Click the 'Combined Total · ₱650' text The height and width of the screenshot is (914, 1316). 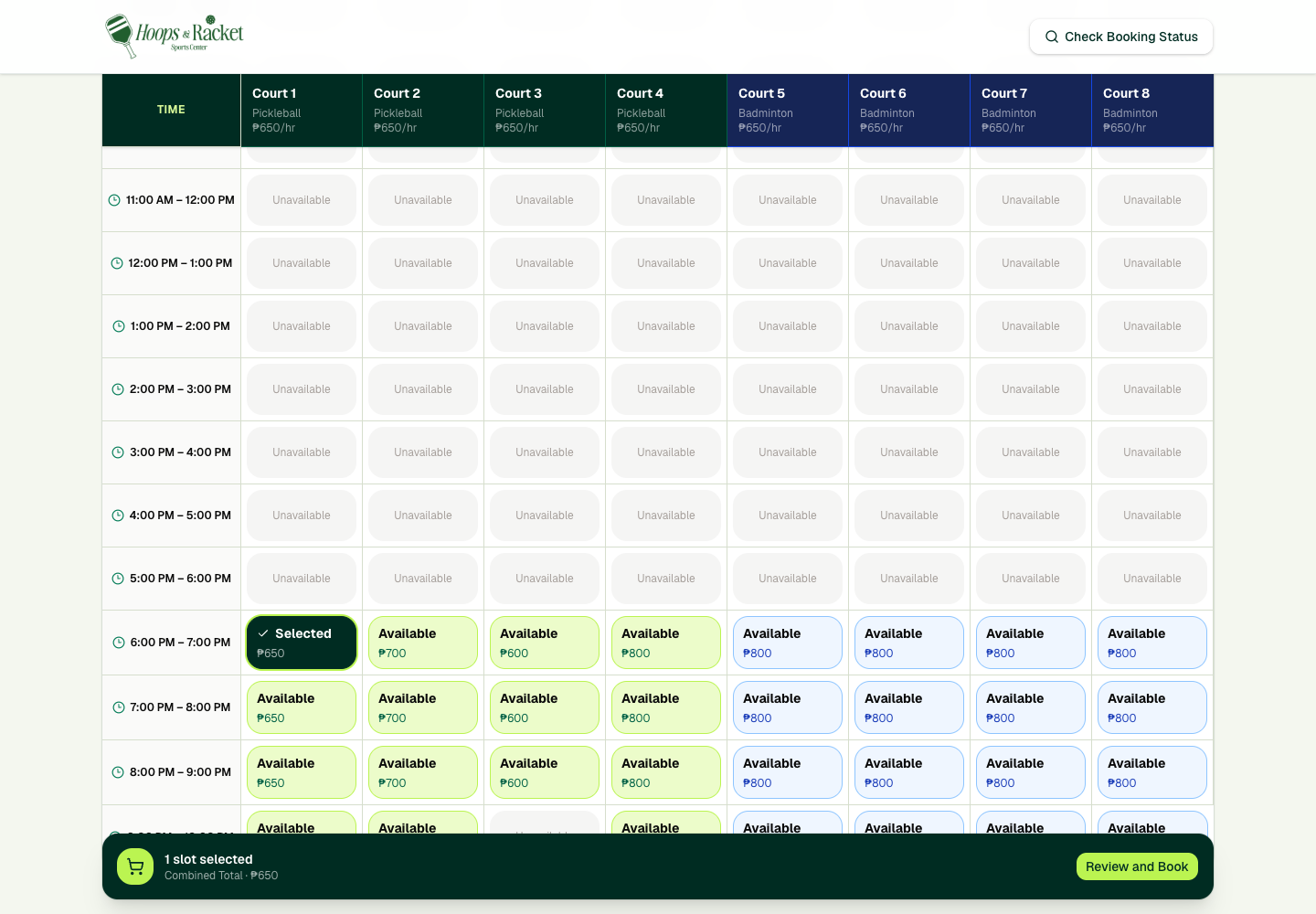221,876
